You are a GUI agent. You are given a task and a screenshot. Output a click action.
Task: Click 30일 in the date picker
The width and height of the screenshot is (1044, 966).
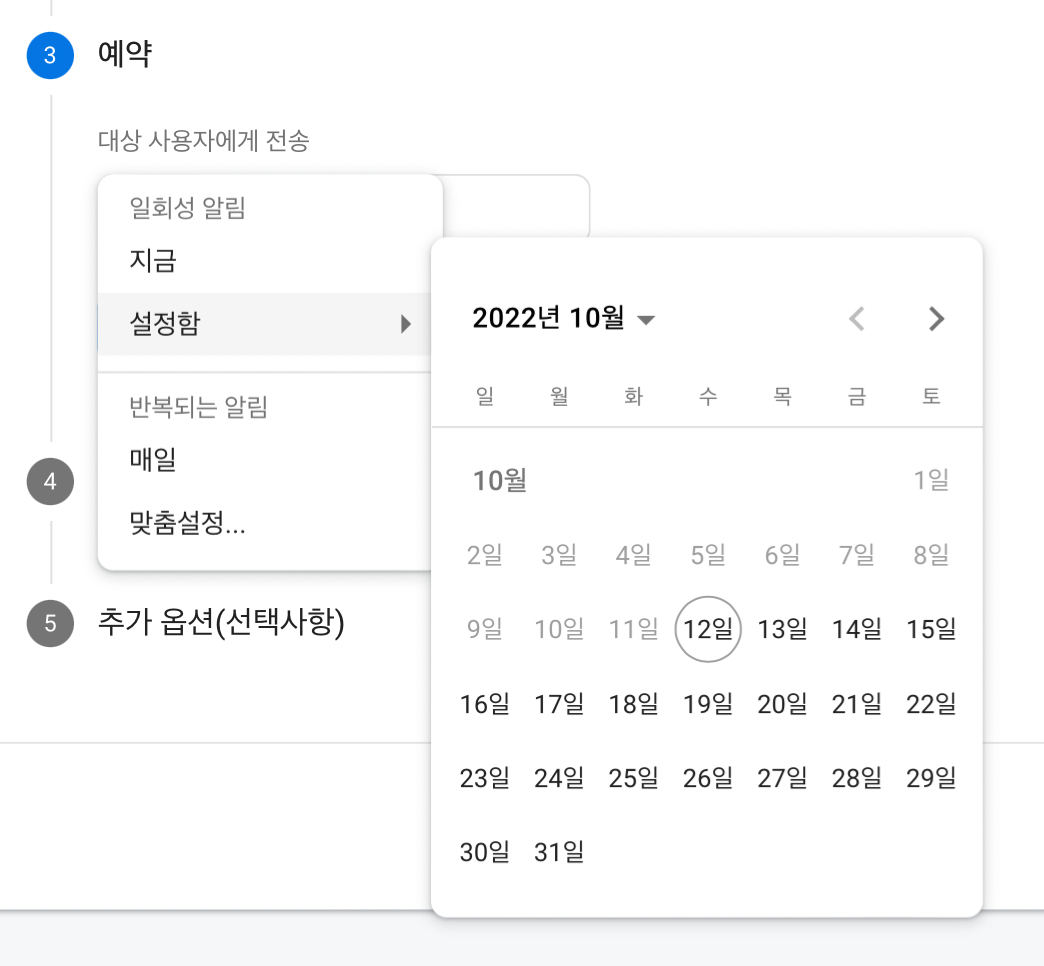485,852
